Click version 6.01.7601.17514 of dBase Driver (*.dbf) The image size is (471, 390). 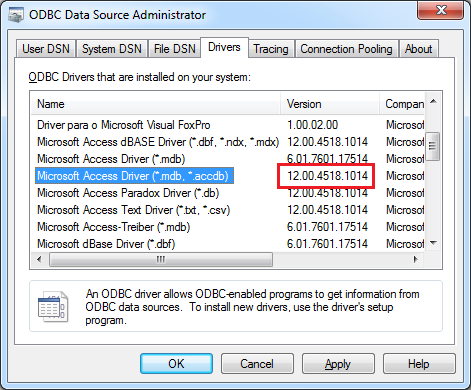[327, 244]
